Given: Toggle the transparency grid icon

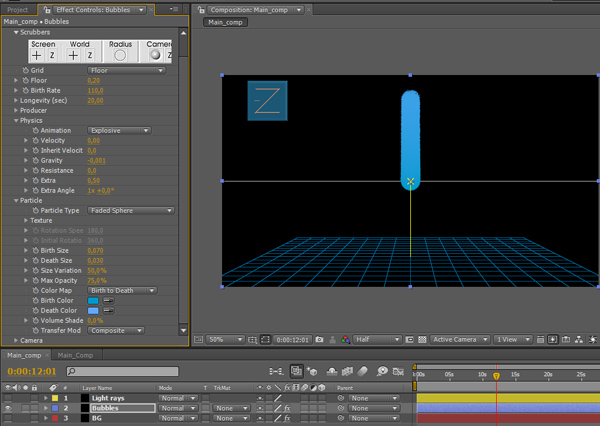Looking at the screenshot, I should pos(422,339).
